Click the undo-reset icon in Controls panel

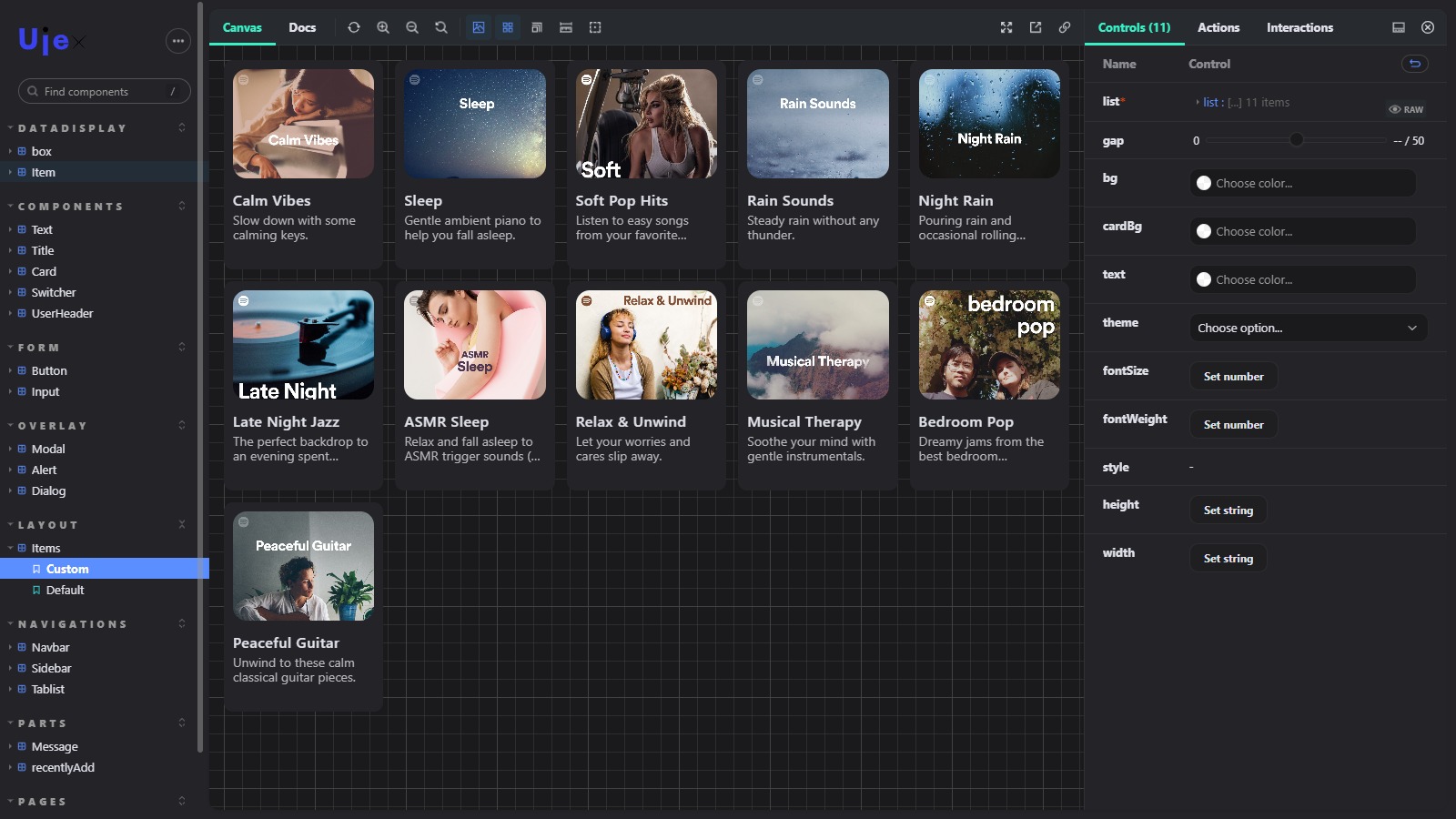click(1413, 64)
